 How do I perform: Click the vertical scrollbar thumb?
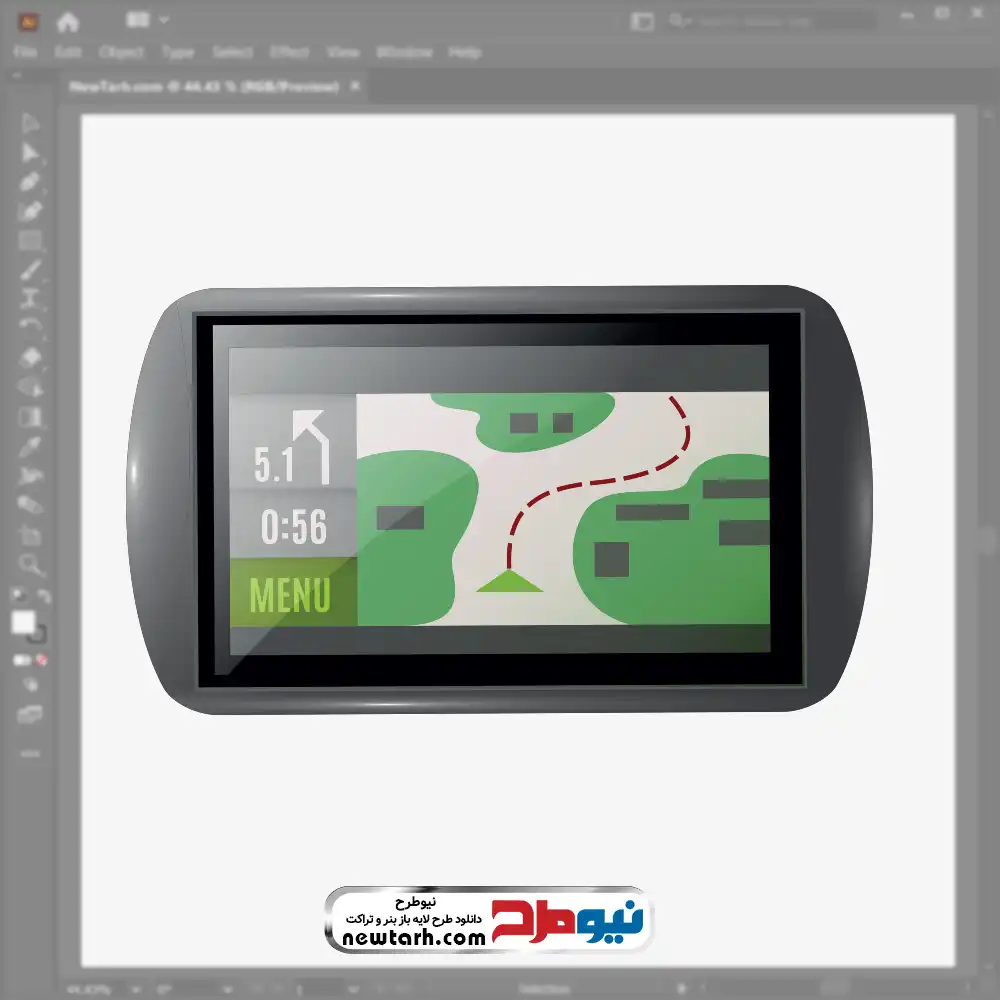(989, 542)
